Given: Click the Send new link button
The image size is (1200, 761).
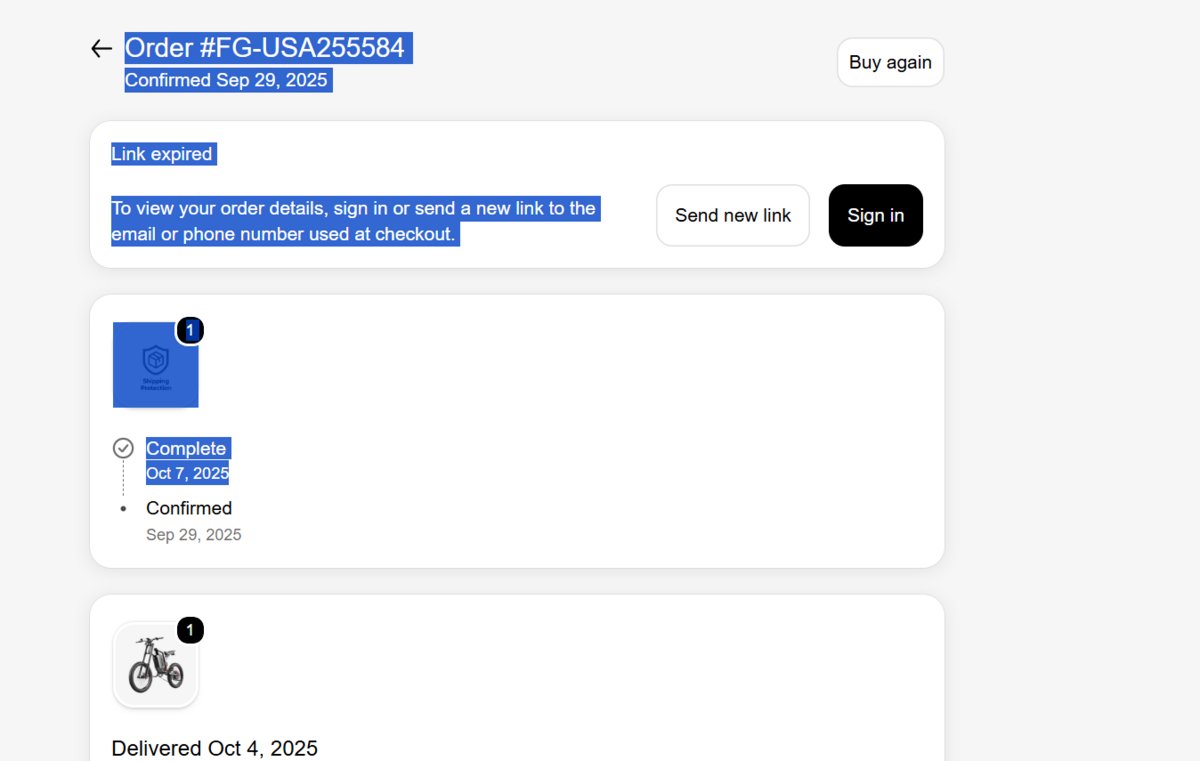Looking at the screenshot, I should click(733, 215).
